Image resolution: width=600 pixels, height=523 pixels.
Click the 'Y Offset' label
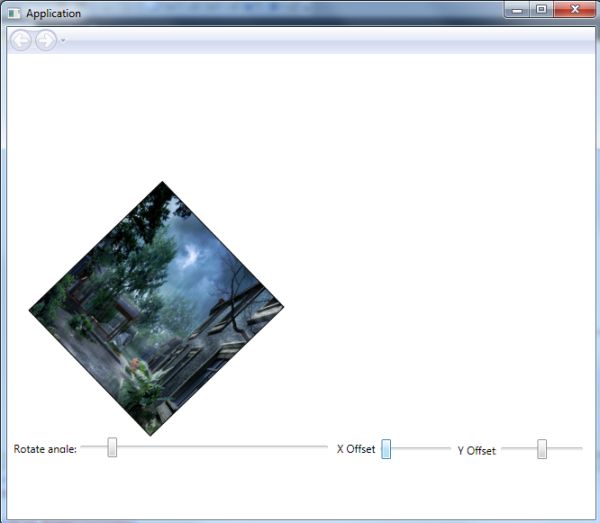(x=476, y=451)
